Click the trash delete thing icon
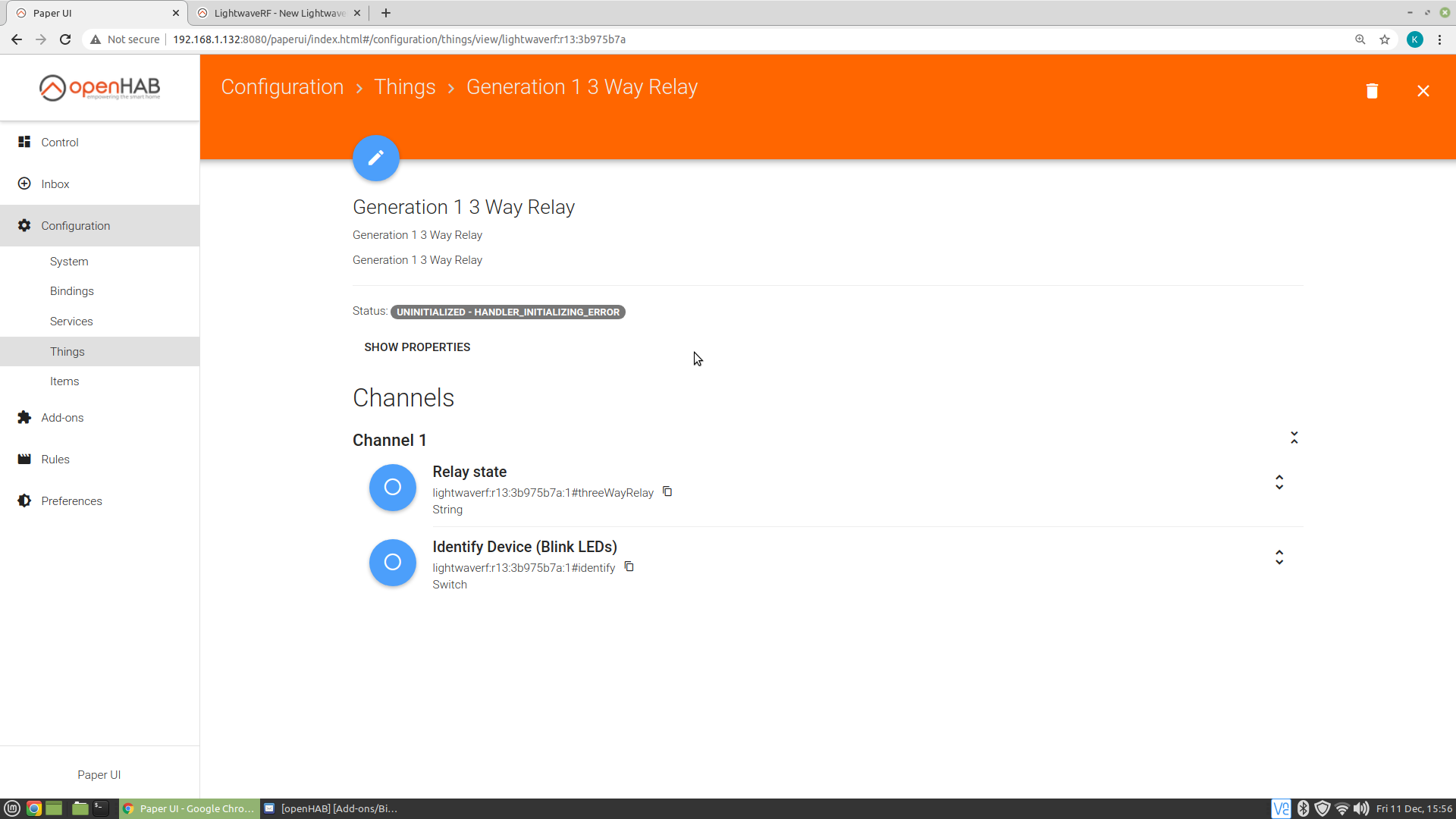Viewport: 1456px width, 819px height. click(1371, 91)
